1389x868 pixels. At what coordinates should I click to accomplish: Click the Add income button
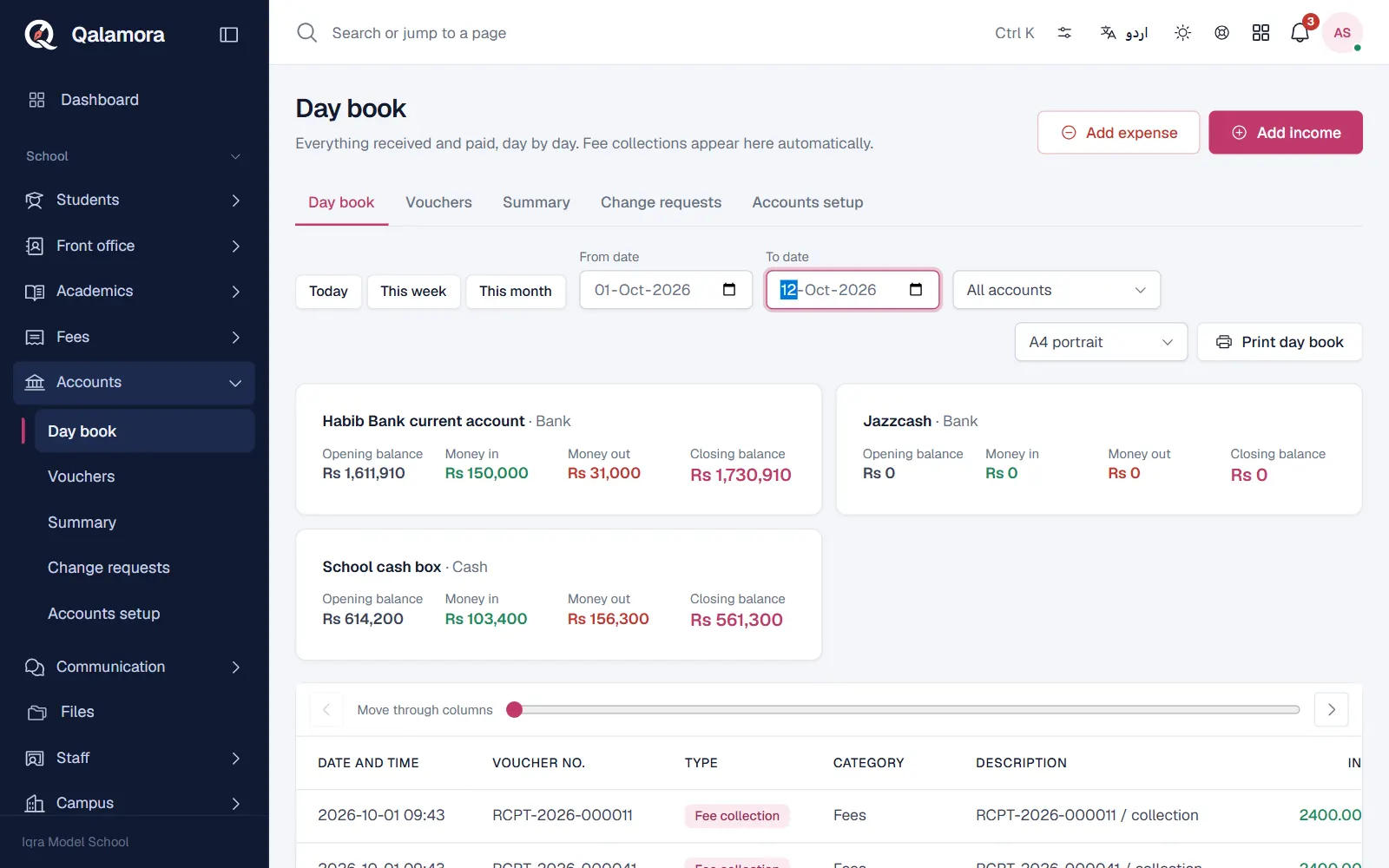[1286, 133]
